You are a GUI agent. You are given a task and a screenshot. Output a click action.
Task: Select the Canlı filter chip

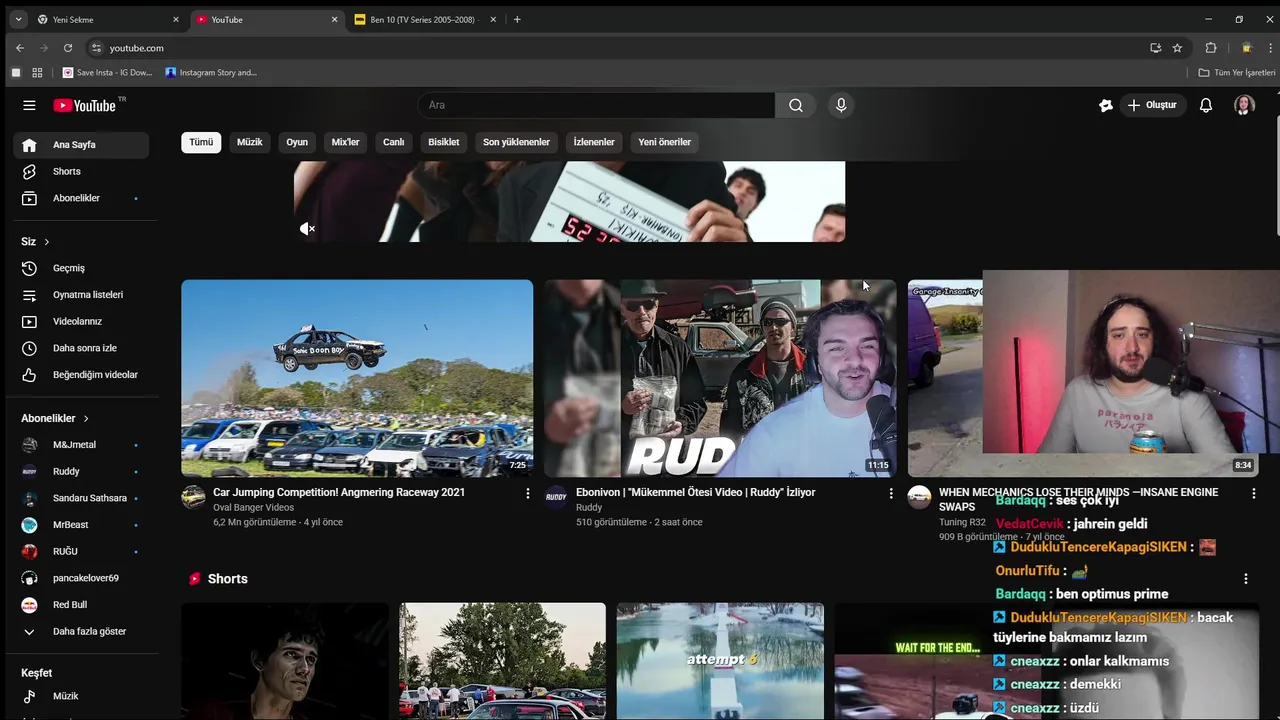click(394, 142)
